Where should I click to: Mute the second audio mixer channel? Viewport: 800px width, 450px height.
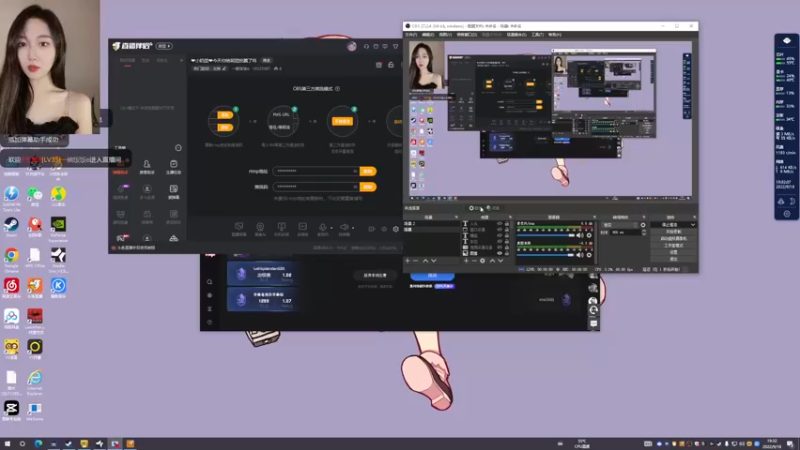coord(580,255)
